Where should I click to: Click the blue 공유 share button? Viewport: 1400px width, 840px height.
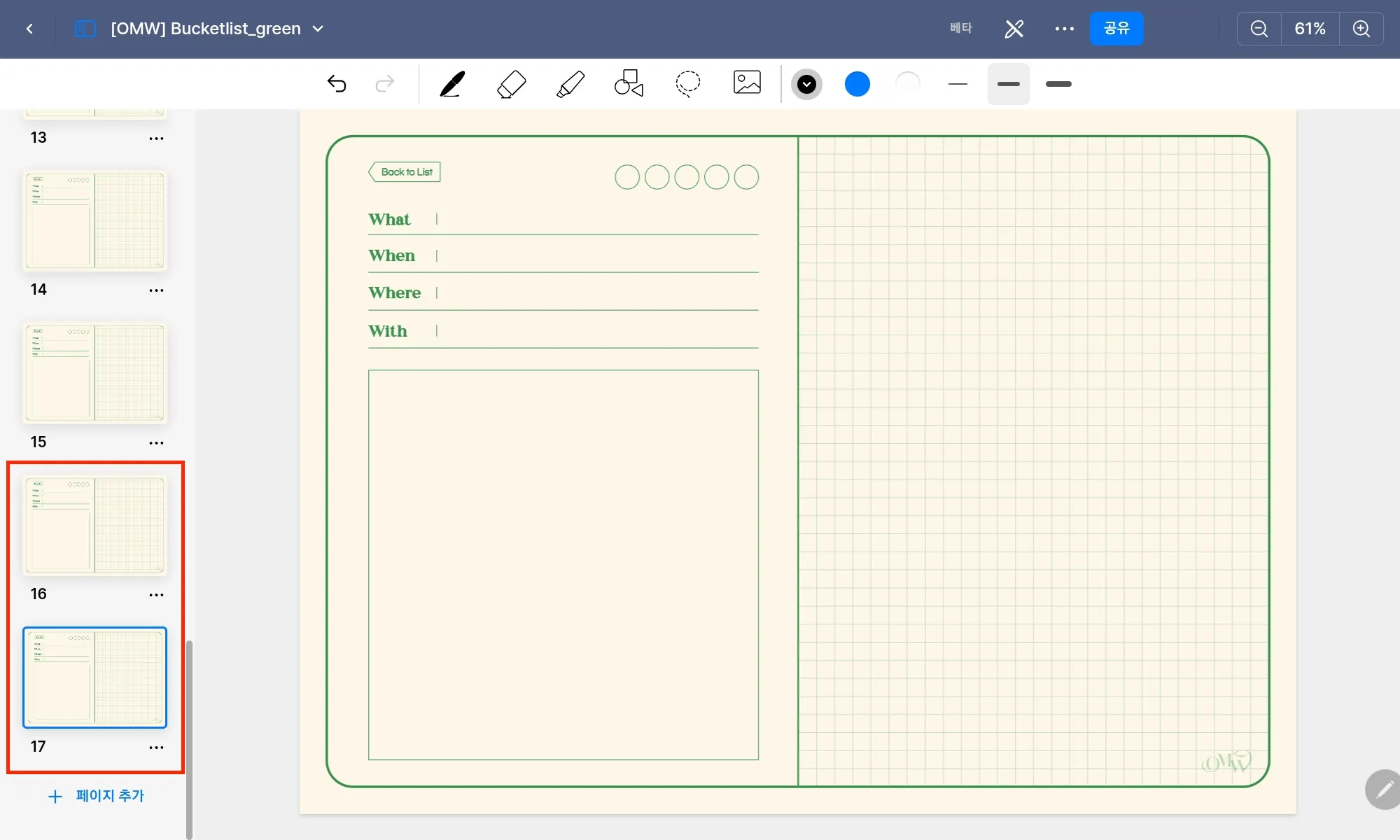click(1116, 29)
